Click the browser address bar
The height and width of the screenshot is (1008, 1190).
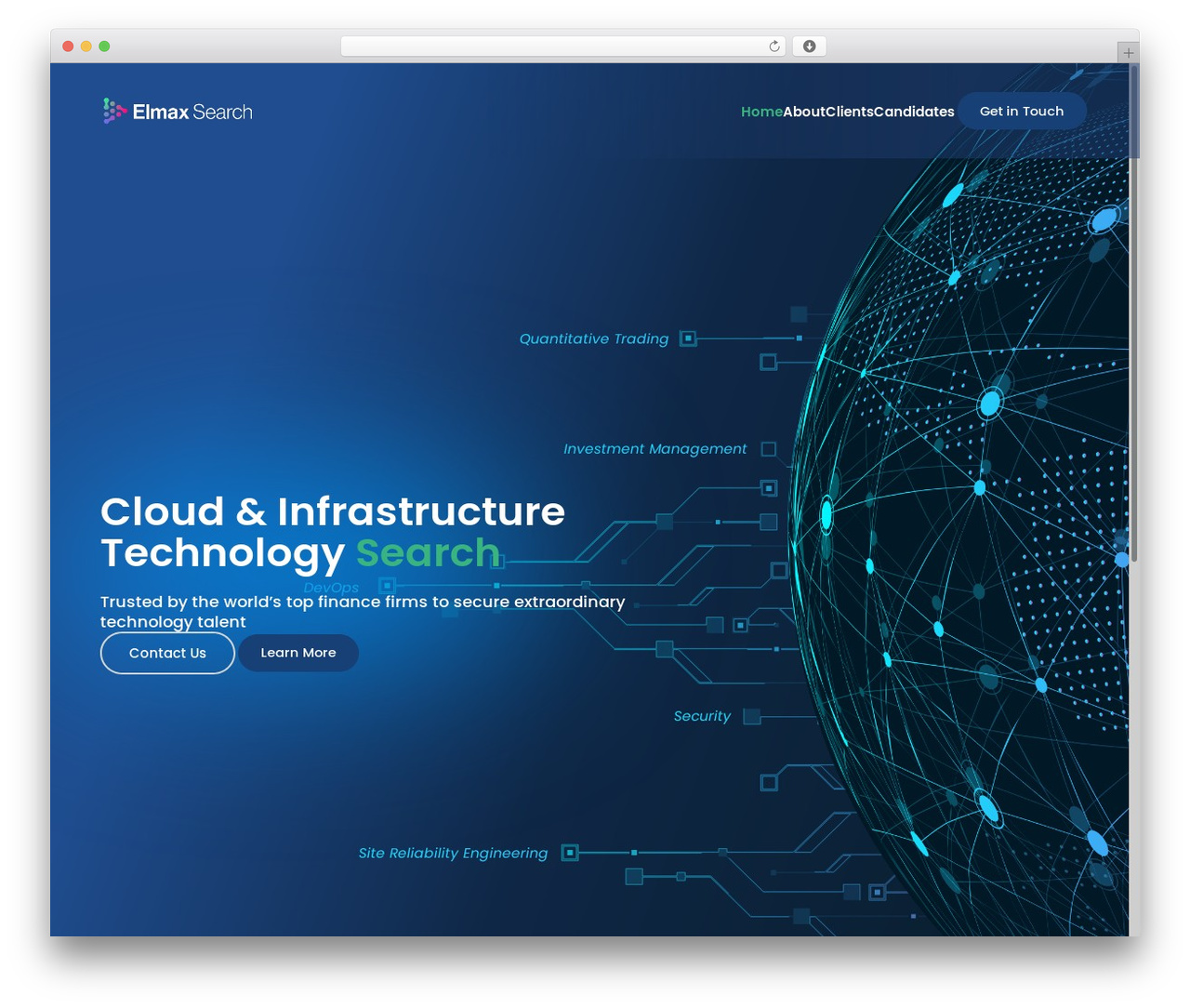pyautogui.click(x=562, y=46)
